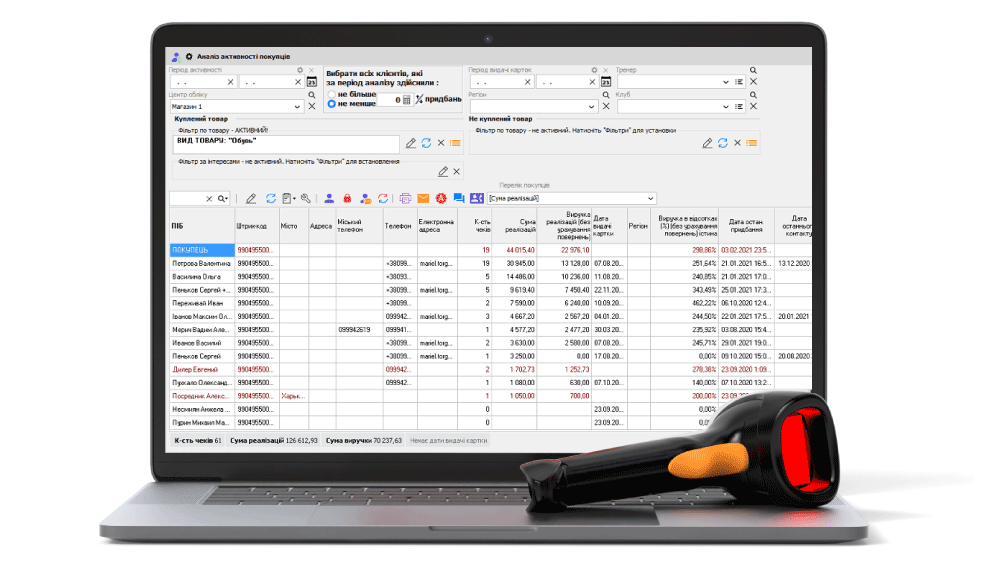Open the "Сума реалізації" dropdown
The width and height of the screenshot is (1000, 570).
[651, 198]
